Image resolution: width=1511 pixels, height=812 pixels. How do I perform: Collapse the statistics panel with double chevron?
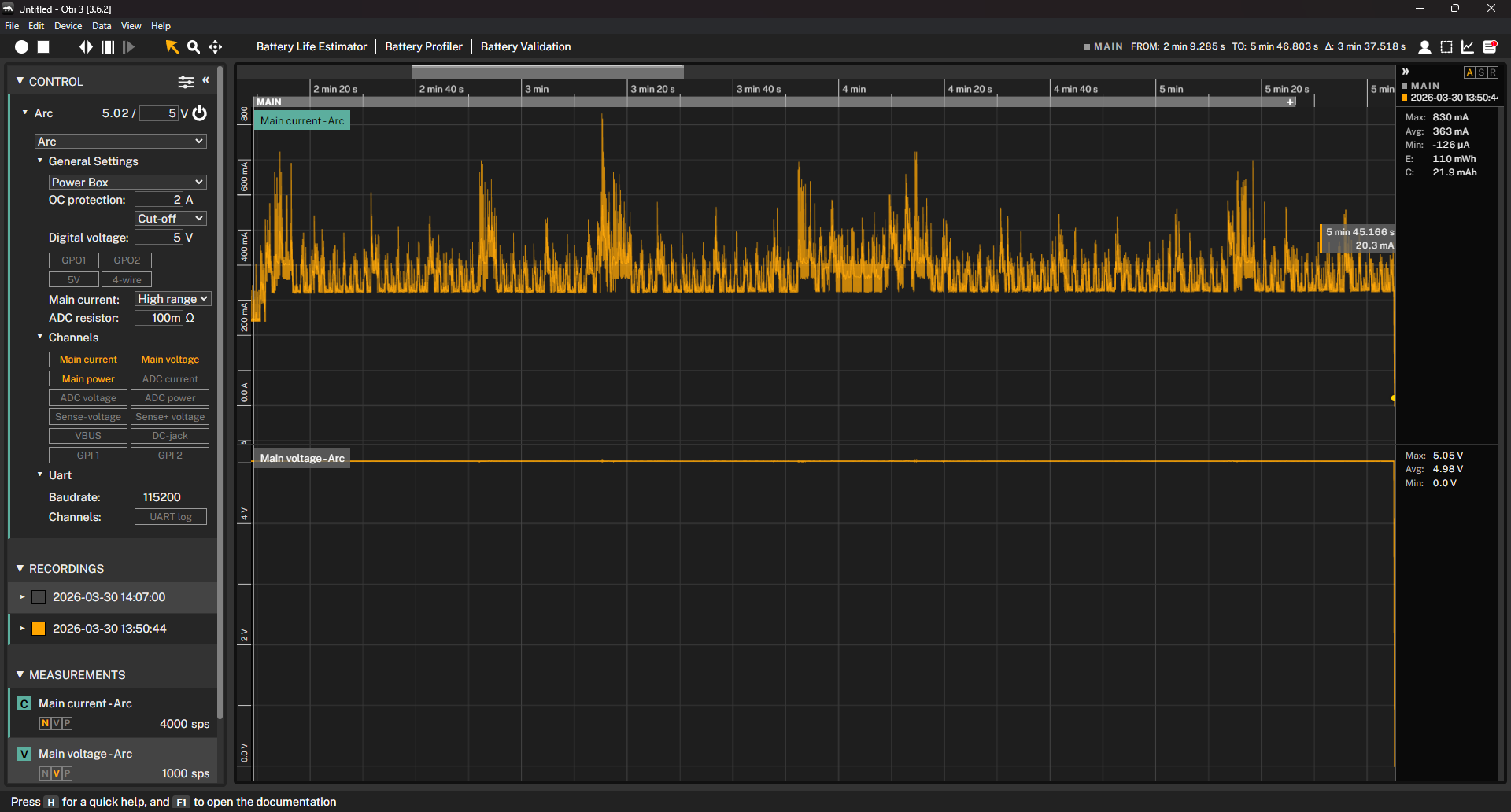(1406, 72)
